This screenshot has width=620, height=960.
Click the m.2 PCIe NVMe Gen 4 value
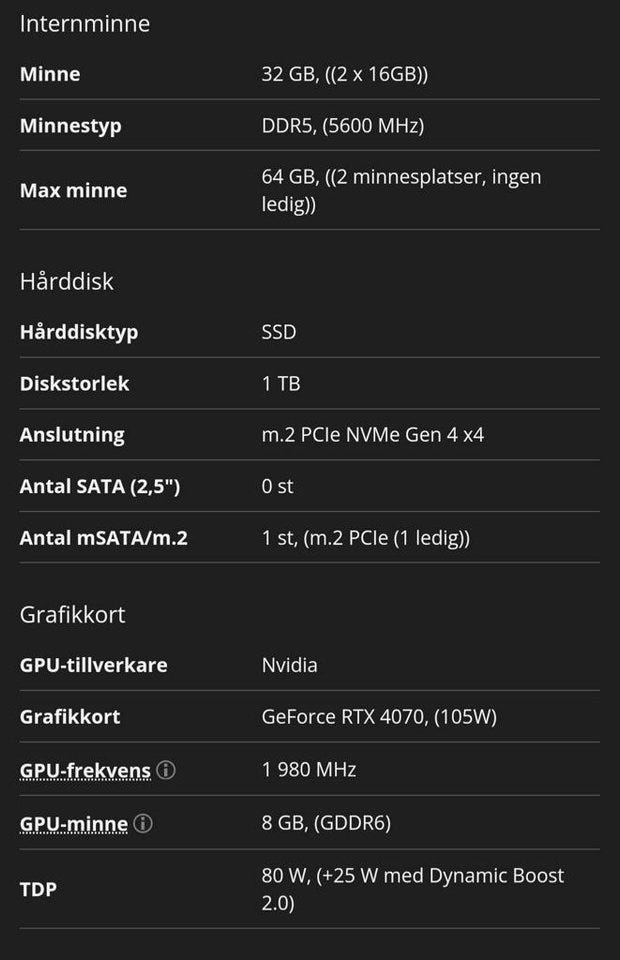(373, 435)
